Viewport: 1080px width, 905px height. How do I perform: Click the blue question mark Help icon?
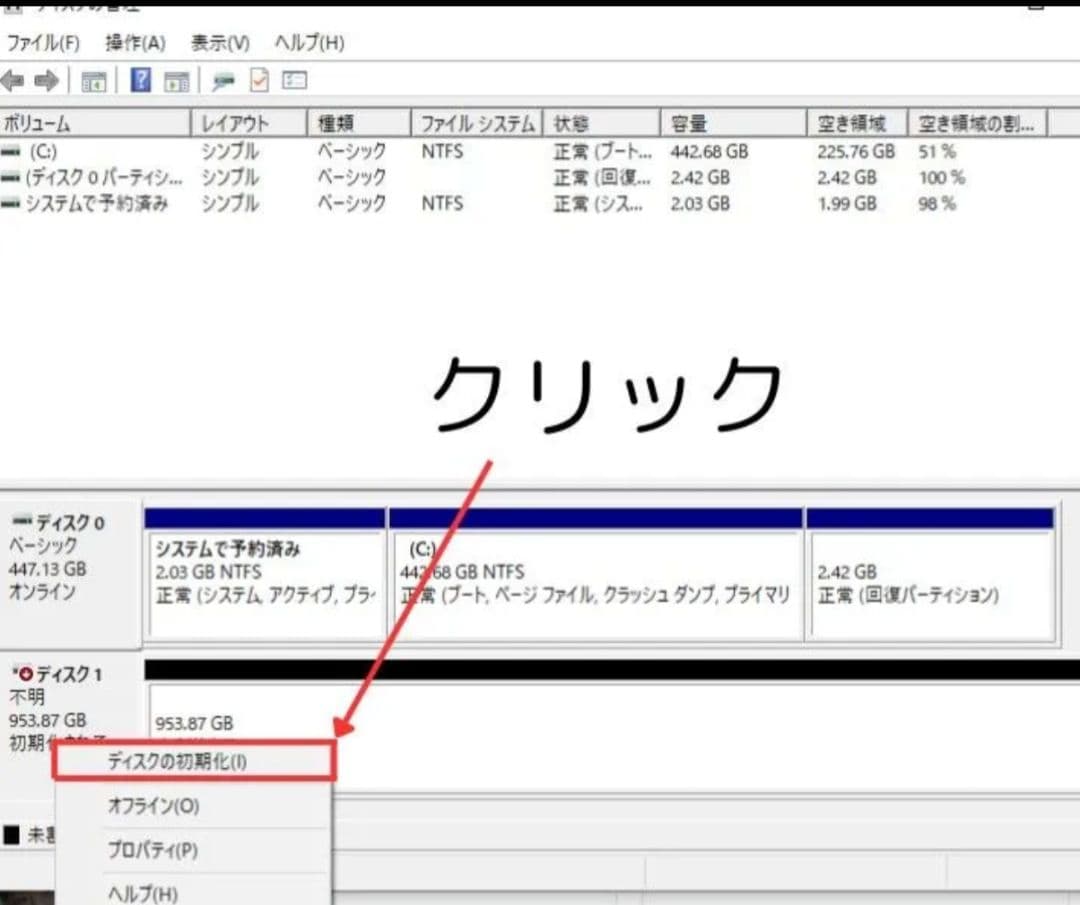pyautogui.click(x=141, y=80)
